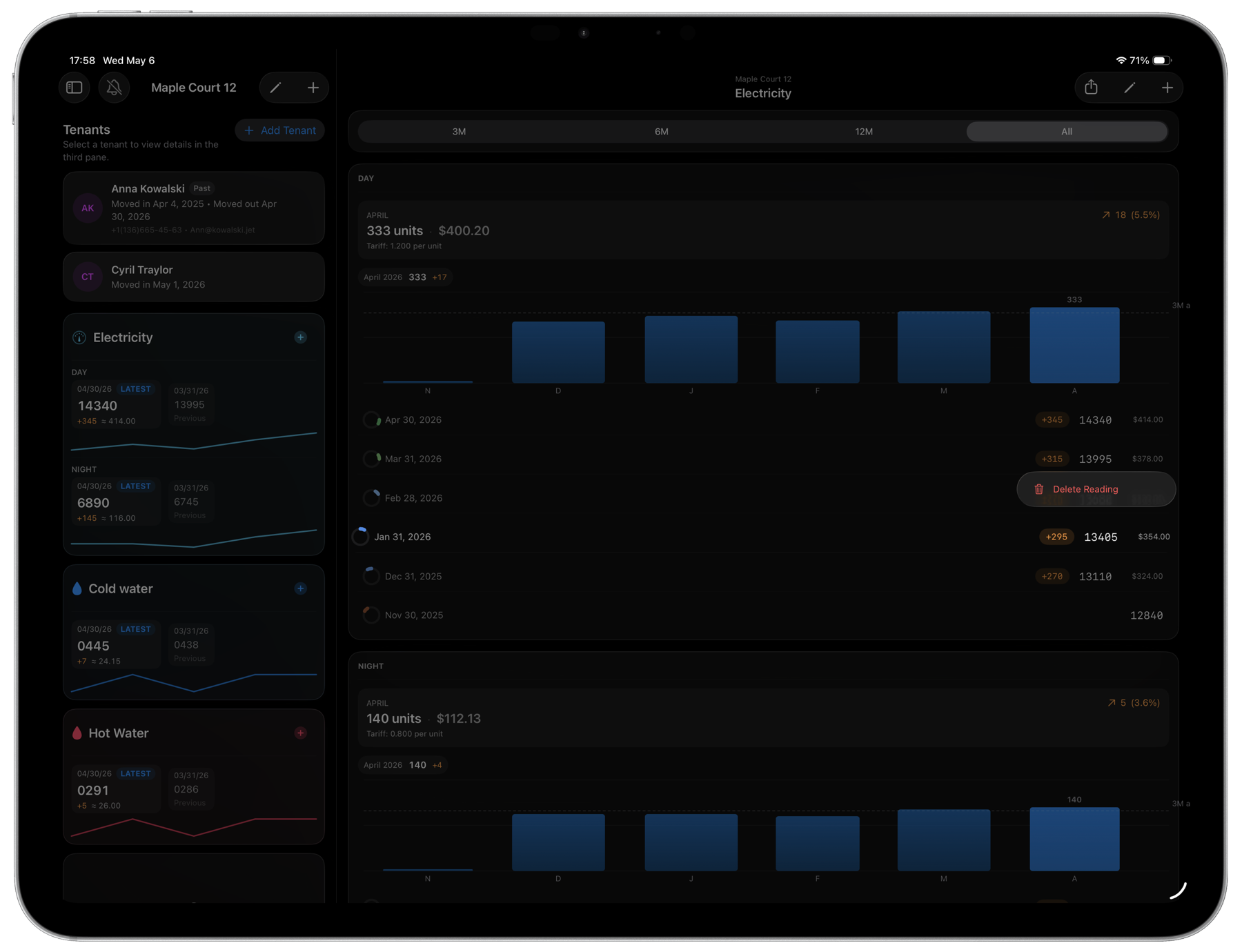This screenshot has width=1242, height=952.
Task: Tap the progress ring beside Mar 31, 2026
Action: (371, 459)
